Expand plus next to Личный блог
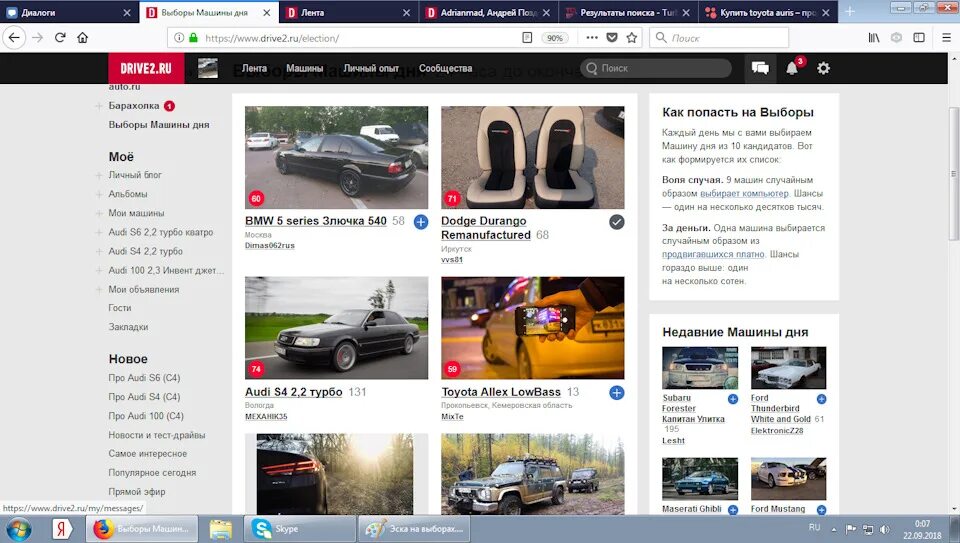960x543 pixels. tap(99, 175)
